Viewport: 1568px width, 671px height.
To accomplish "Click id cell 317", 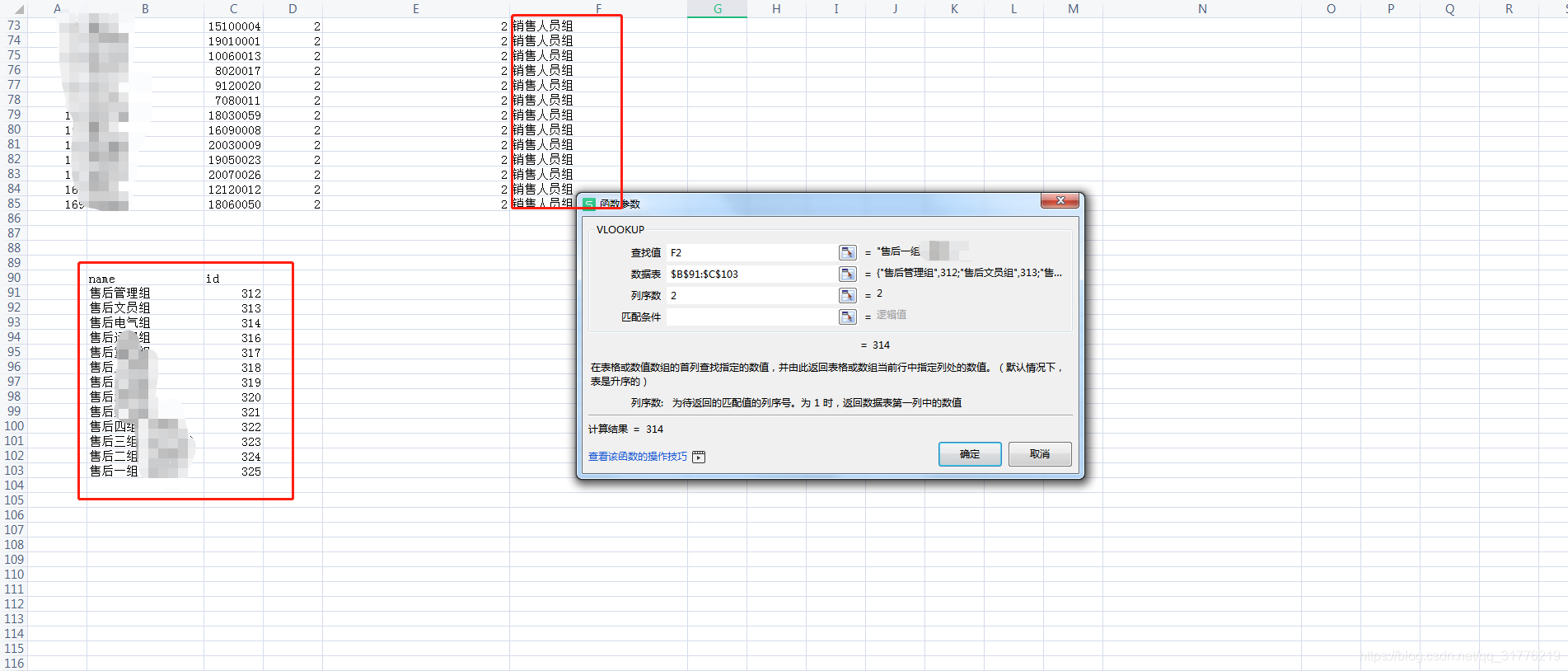I will (x=233, y=353).
